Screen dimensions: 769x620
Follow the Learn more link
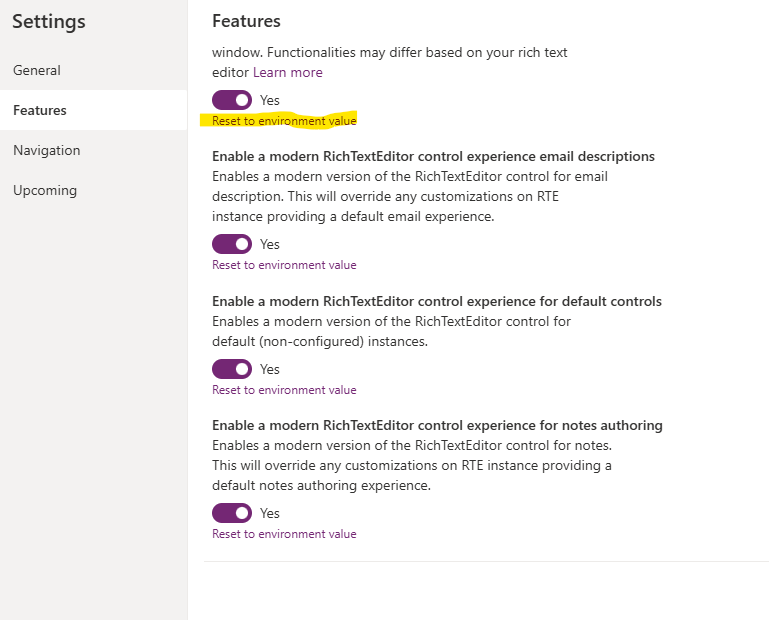click(287, 73)
